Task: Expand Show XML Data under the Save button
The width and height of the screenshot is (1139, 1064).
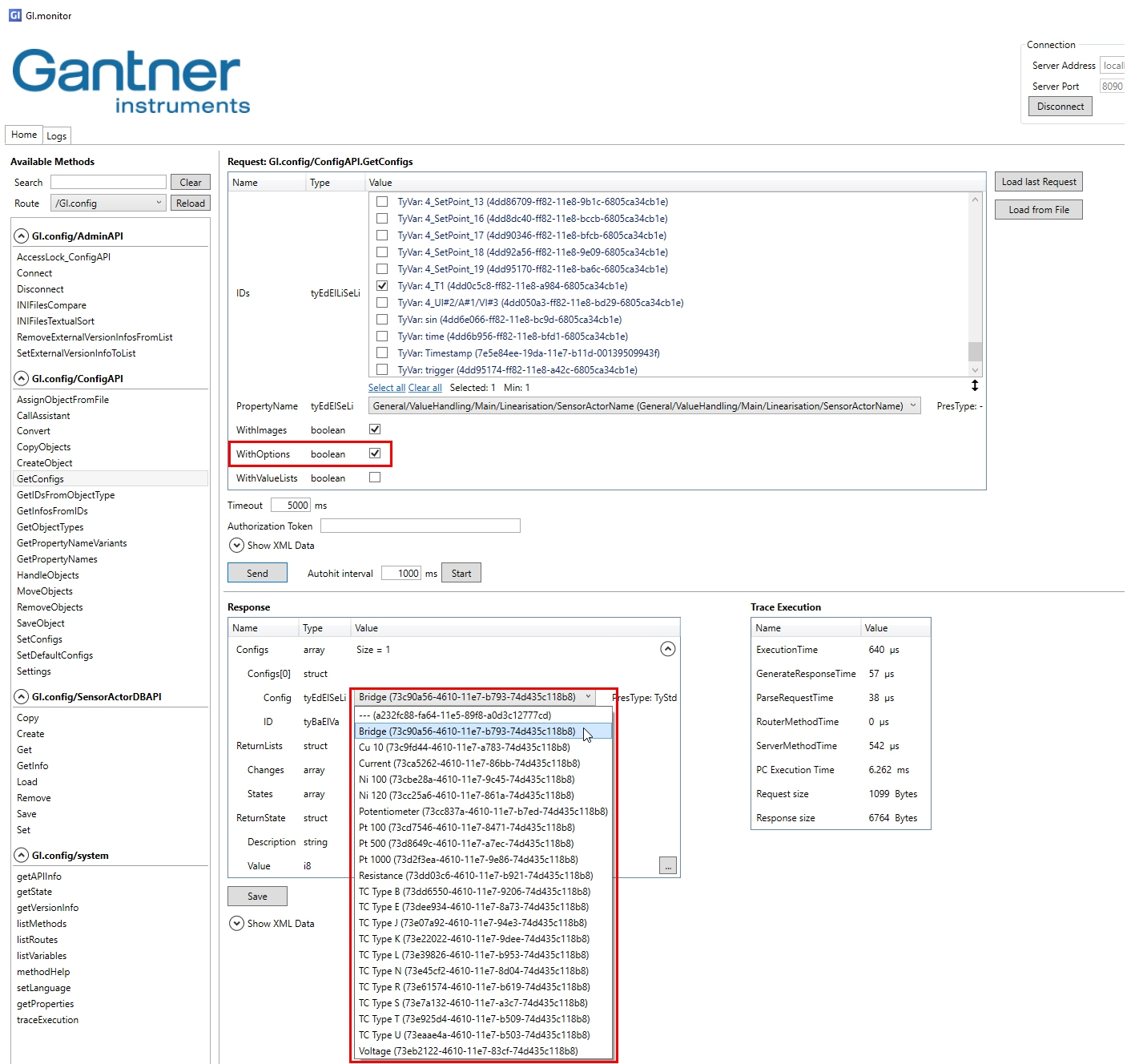Action: 236,924
